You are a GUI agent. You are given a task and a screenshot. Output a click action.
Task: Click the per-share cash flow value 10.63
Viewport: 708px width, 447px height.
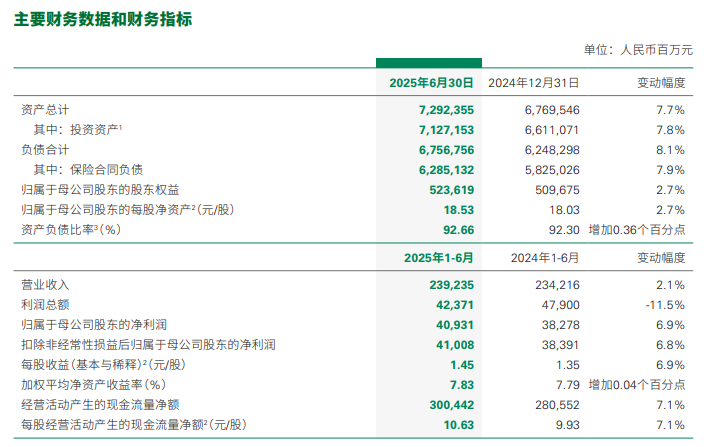[x=456, y=425]
